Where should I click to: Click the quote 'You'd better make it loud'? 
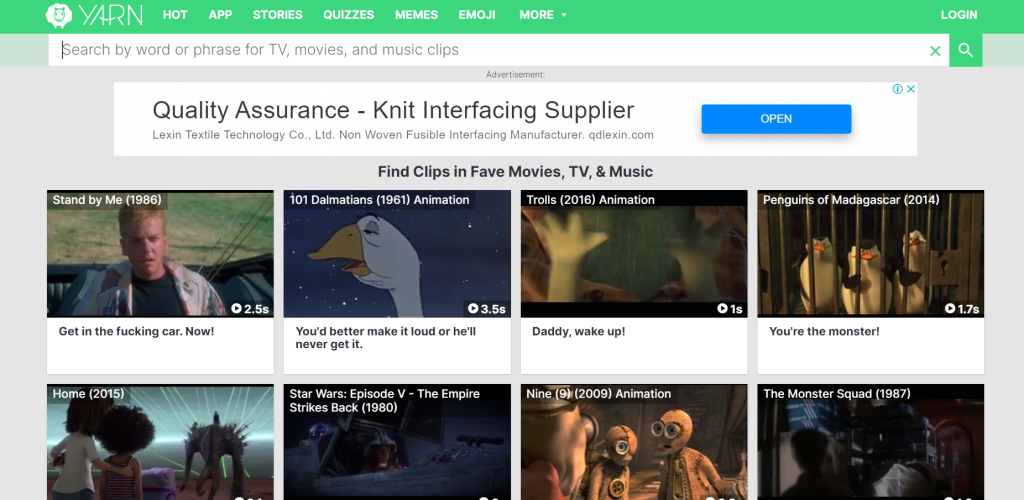(386, 337)
